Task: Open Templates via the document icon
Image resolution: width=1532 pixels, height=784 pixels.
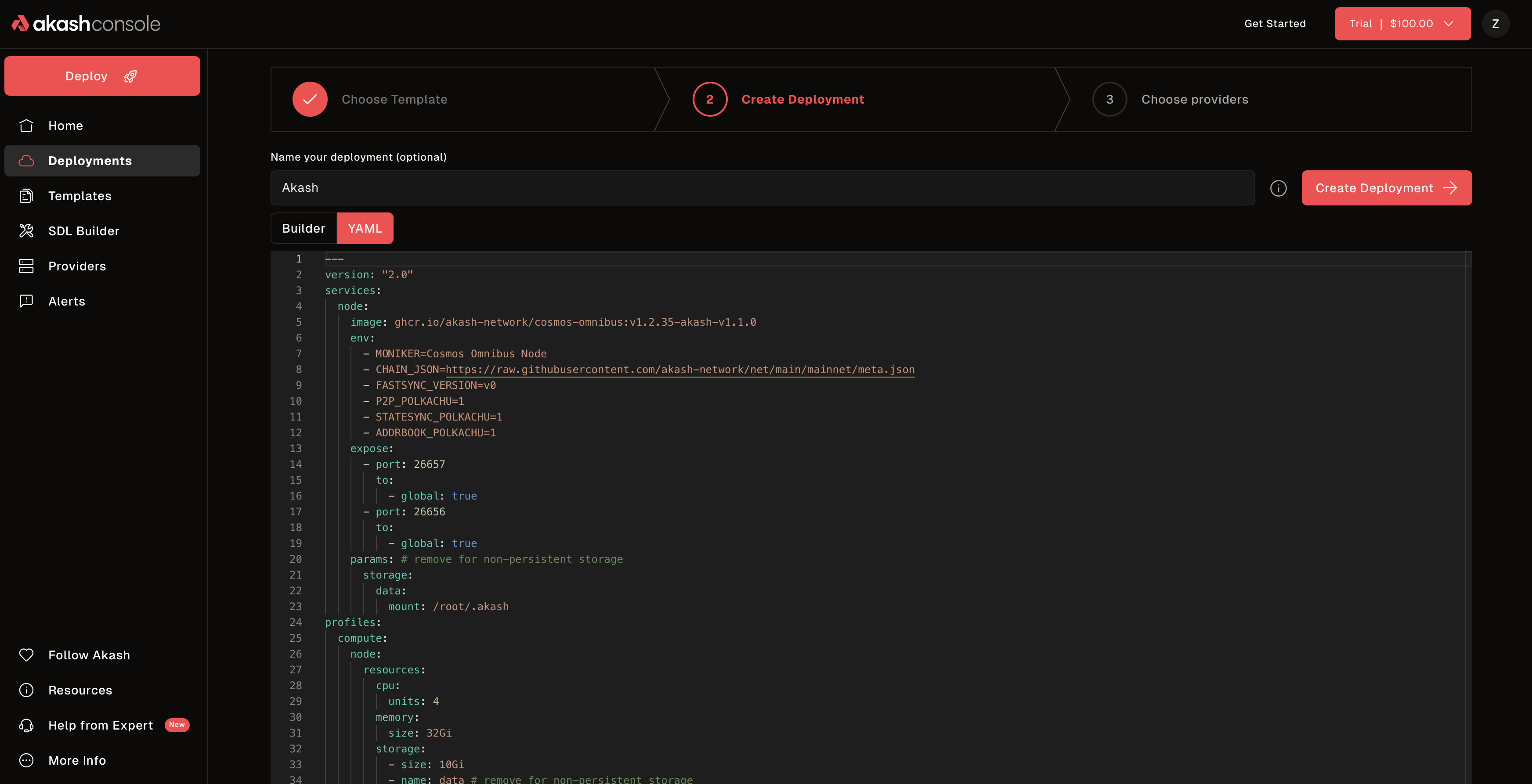Action: click(27, 195)
